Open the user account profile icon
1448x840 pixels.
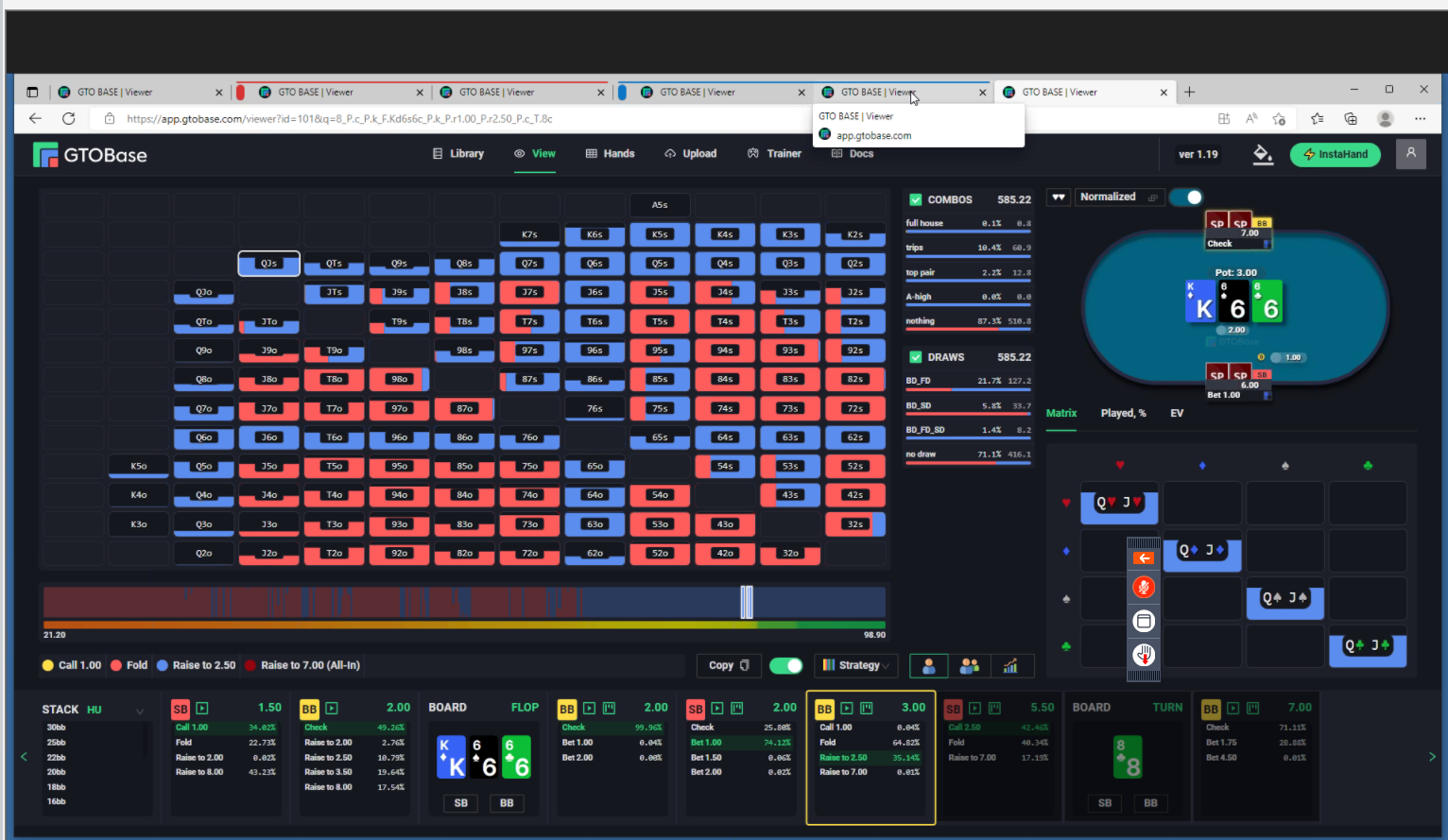tap(1410, 154)
